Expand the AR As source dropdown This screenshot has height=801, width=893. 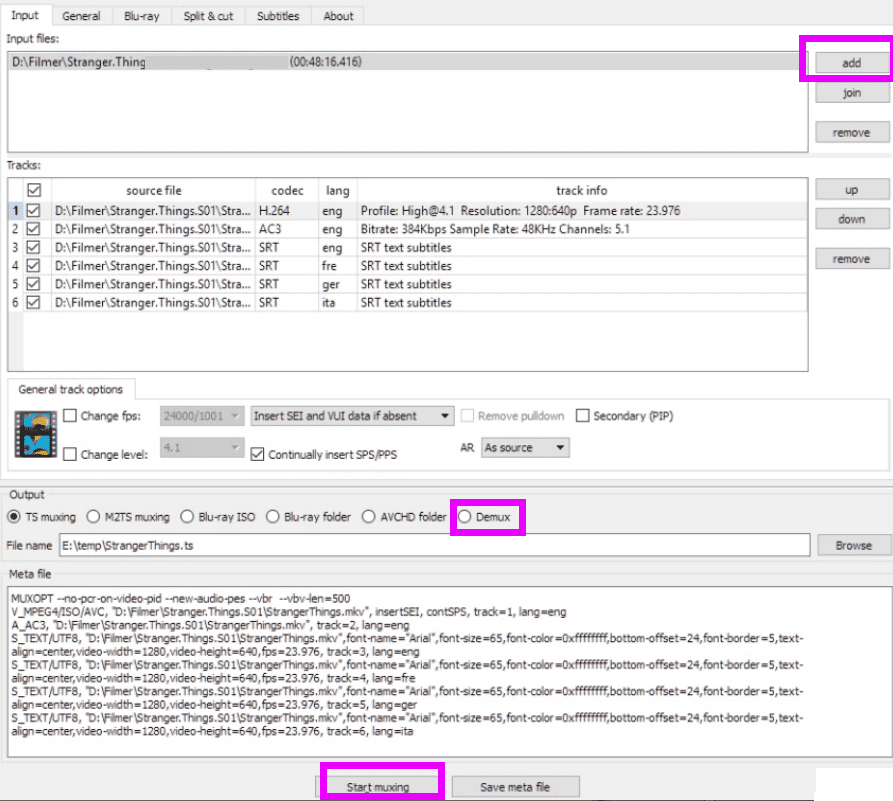[x=525, y=448]
